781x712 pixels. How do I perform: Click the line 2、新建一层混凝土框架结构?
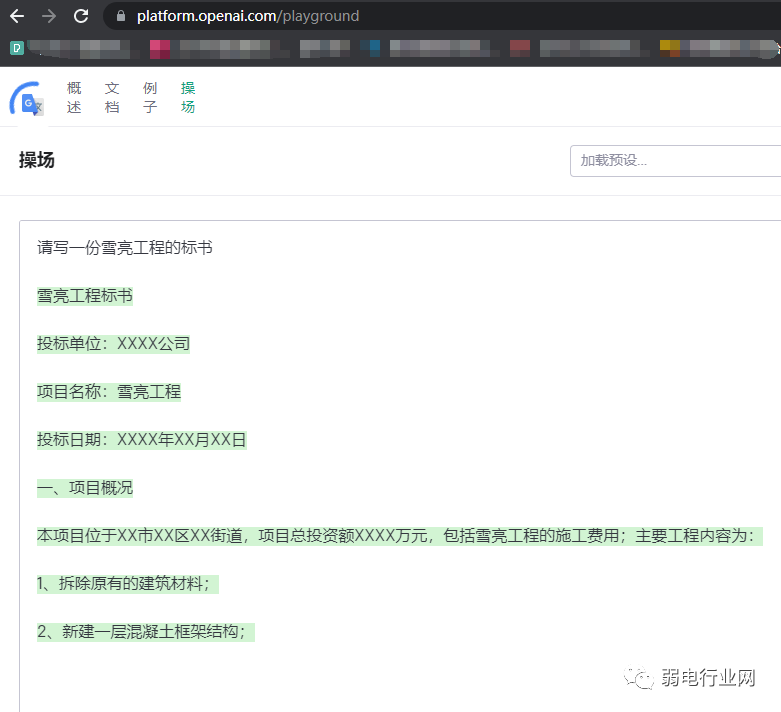(x=146, y=632)
